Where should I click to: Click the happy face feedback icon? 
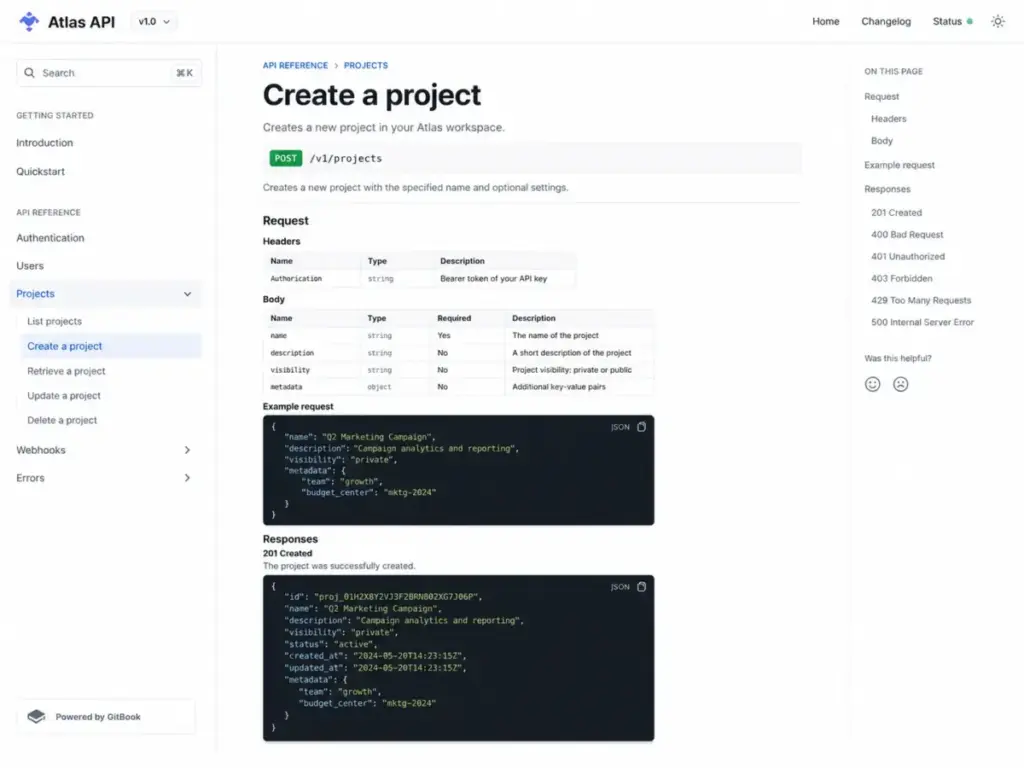point(872,384)
